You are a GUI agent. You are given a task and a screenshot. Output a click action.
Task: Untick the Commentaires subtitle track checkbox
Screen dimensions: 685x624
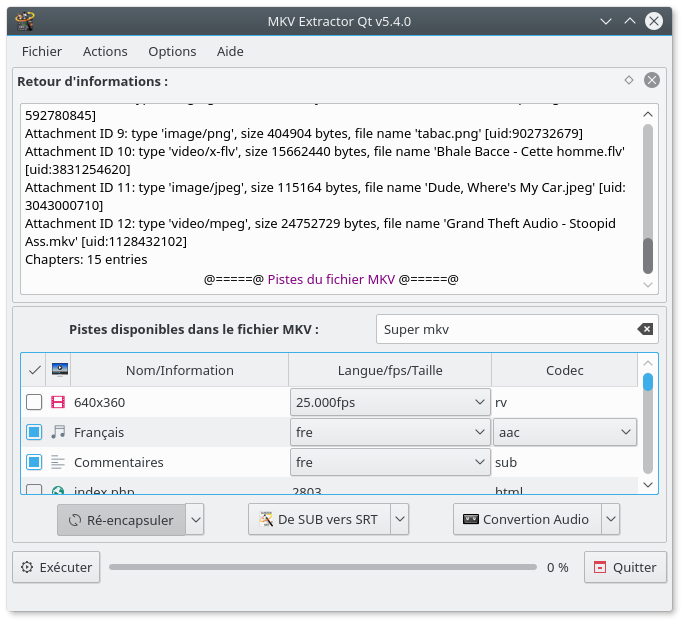point(34,462)
